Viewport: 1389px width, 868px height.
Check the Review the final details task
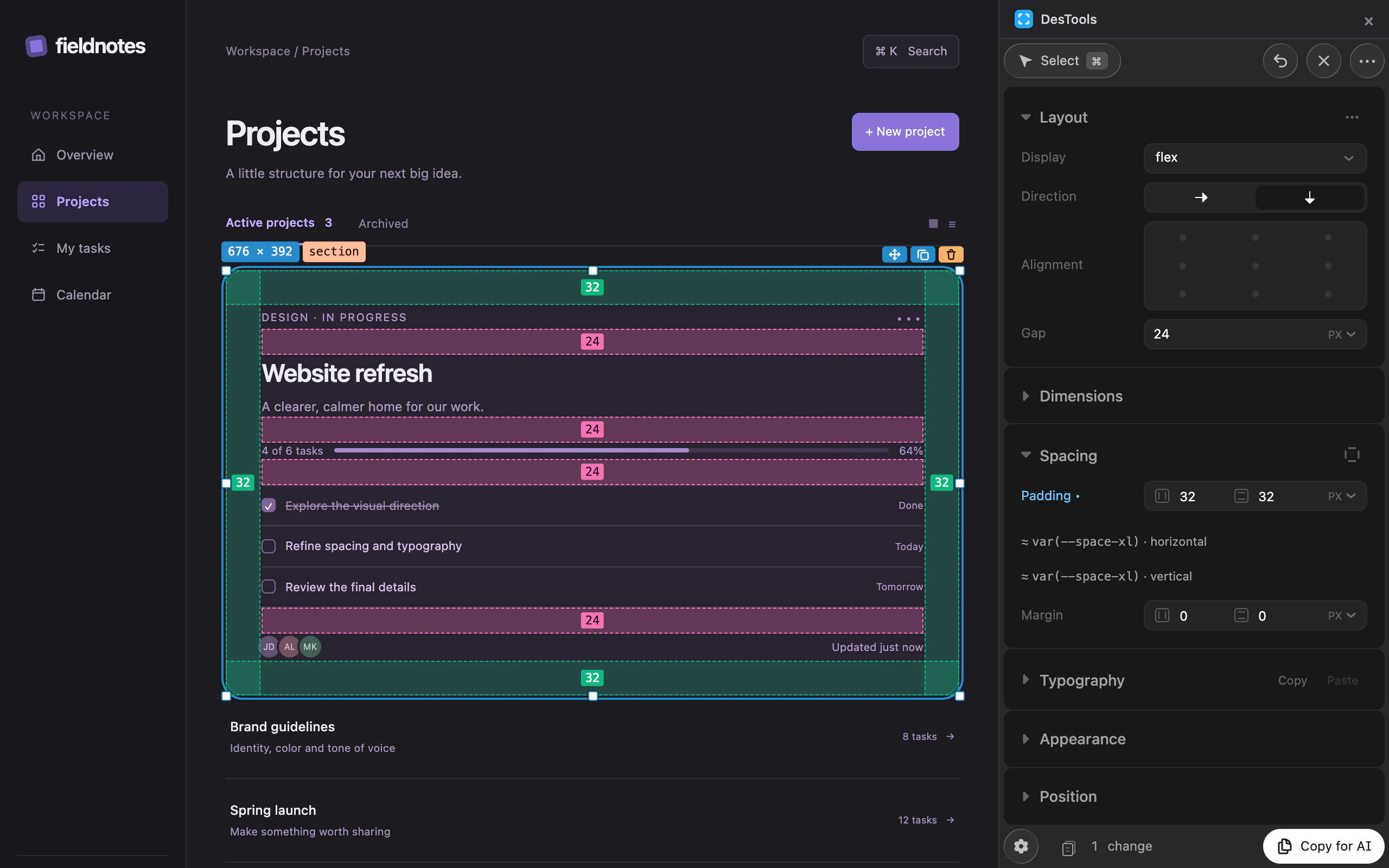click(269, 586)
